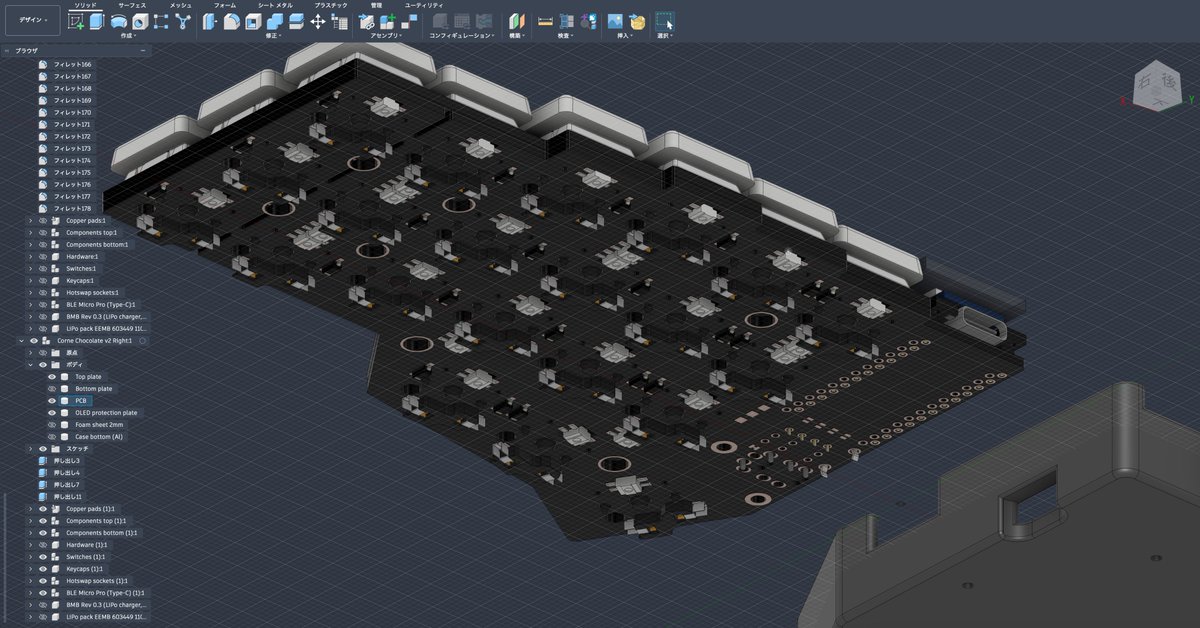Image resolution: width=1200 pixels, height=628 pixels.
Task: Select the Press Pull tool icon
Action: tap(210, 21)
